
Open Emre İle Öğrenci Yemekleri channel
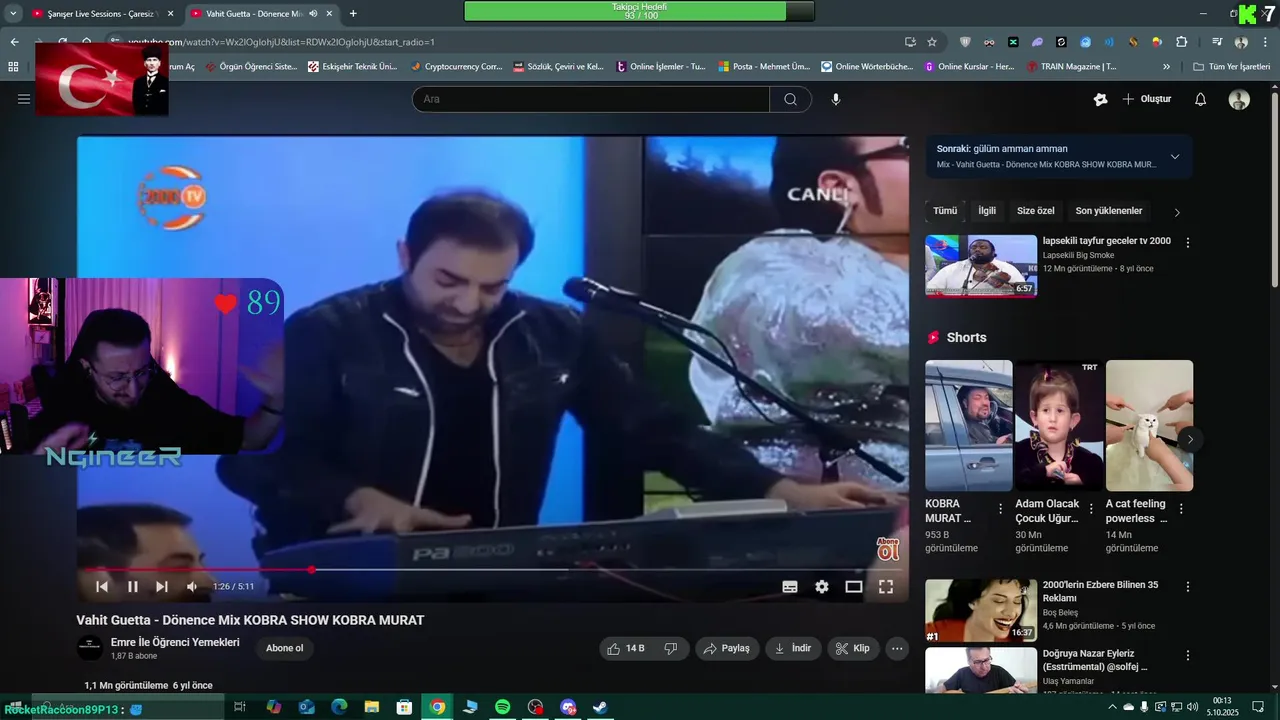pyautogui.click(x=175, y=642)
